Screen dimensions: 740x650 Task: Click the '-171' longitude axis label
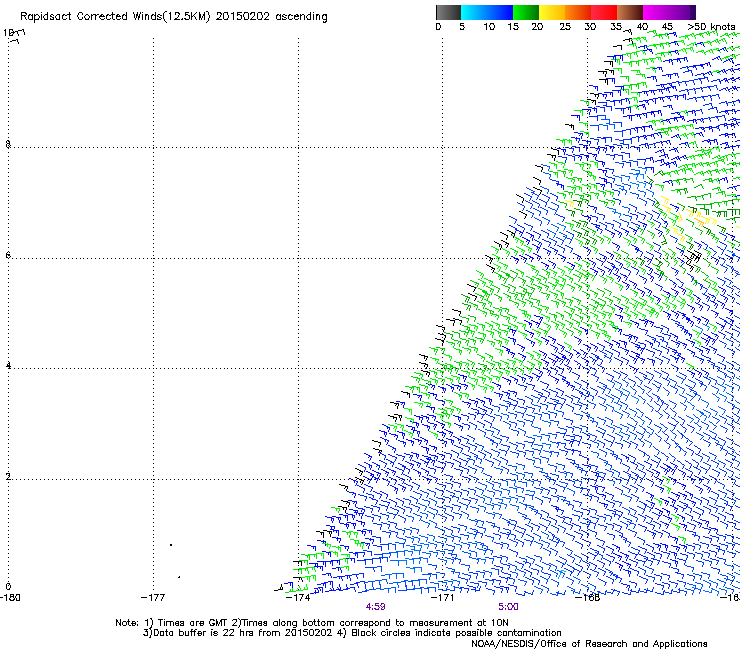tap(442, 598)
